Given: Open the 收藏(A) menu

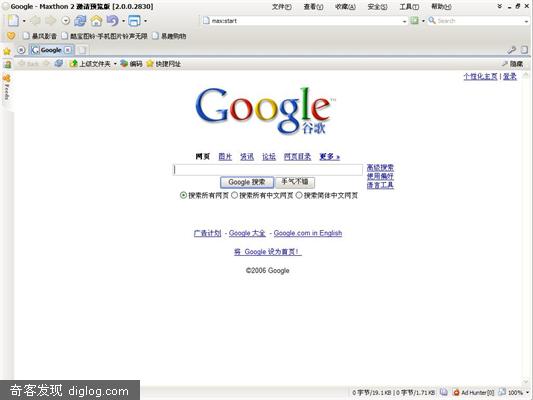Looking at the screenshot, I should click(x=345, y=6).
